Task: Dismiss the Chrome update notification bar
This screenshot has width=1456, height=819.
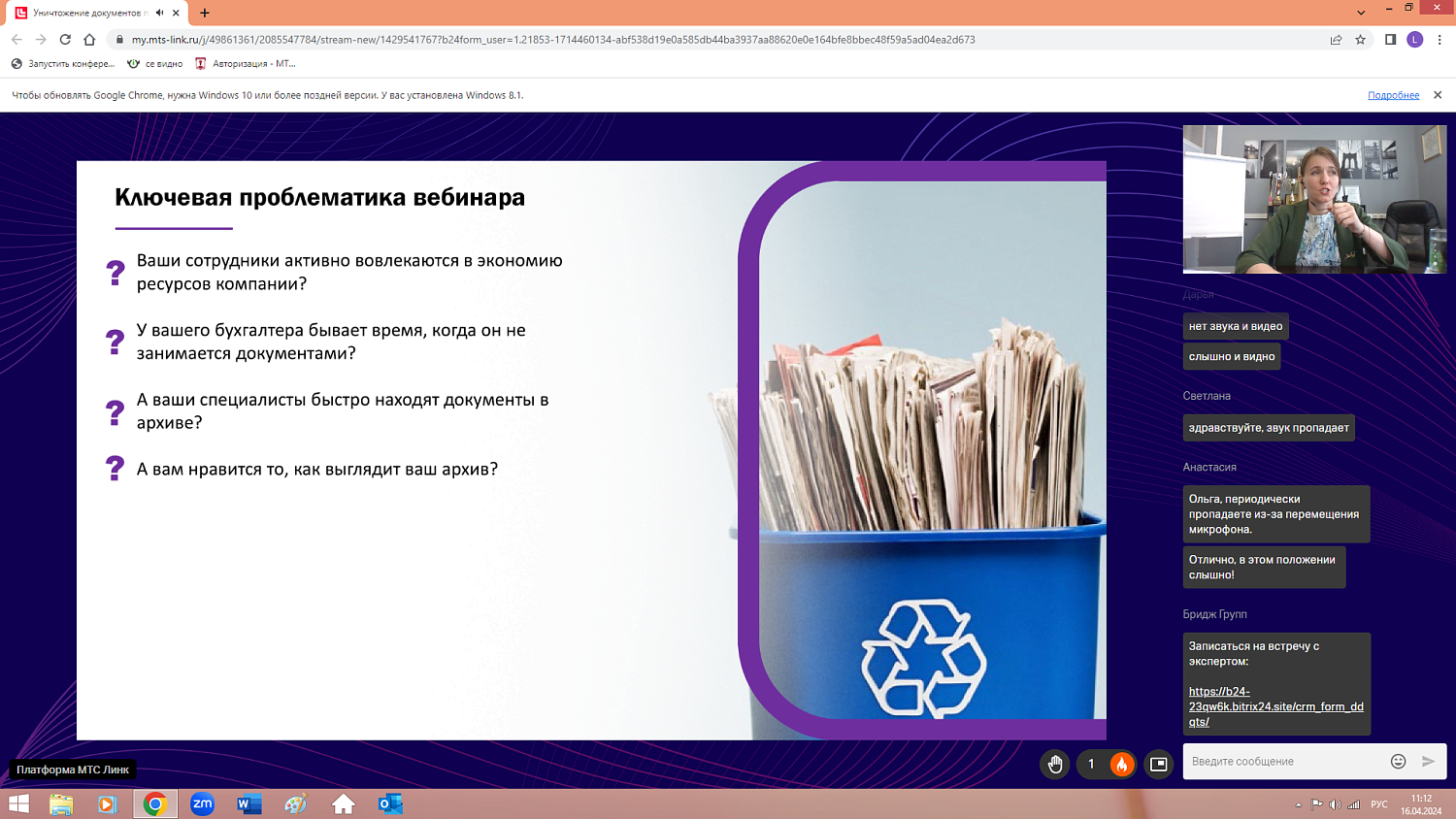Action: (x=1438, y=95)
